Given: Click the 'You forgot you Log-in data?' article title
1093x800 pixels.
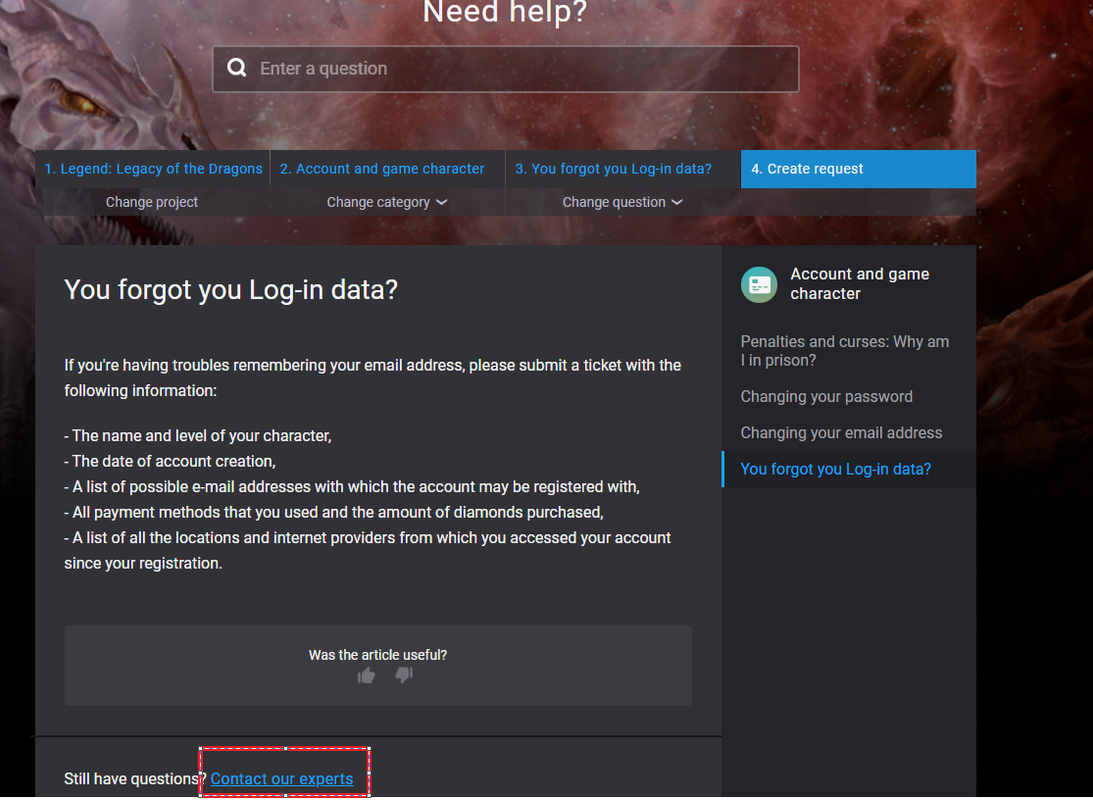Looking at the screenshot, I should (231, 289).
